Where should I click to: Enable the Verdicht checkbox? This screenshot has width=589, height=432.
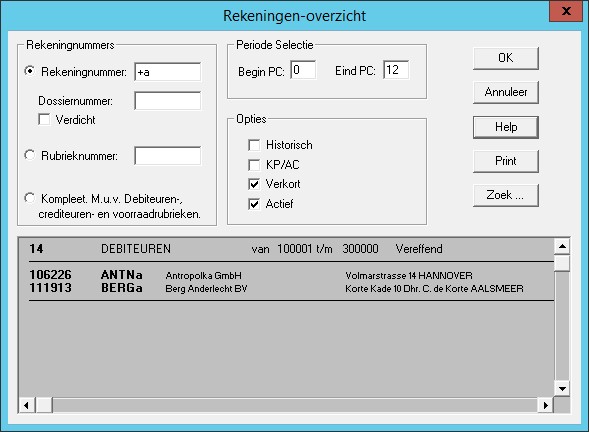[x=44, y=119]
